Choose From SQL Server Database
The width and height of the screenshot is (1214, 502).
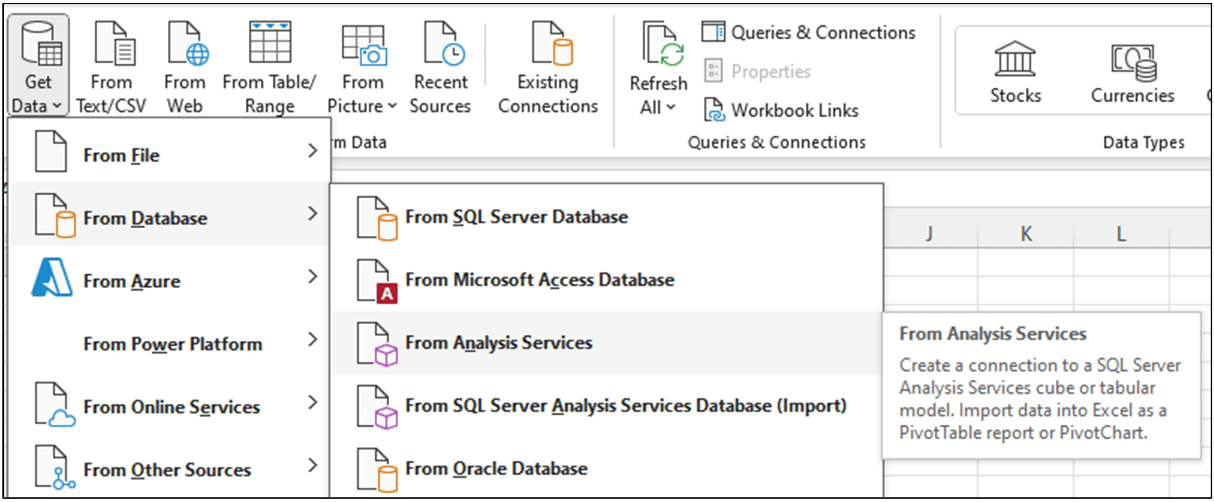[607, 217]
